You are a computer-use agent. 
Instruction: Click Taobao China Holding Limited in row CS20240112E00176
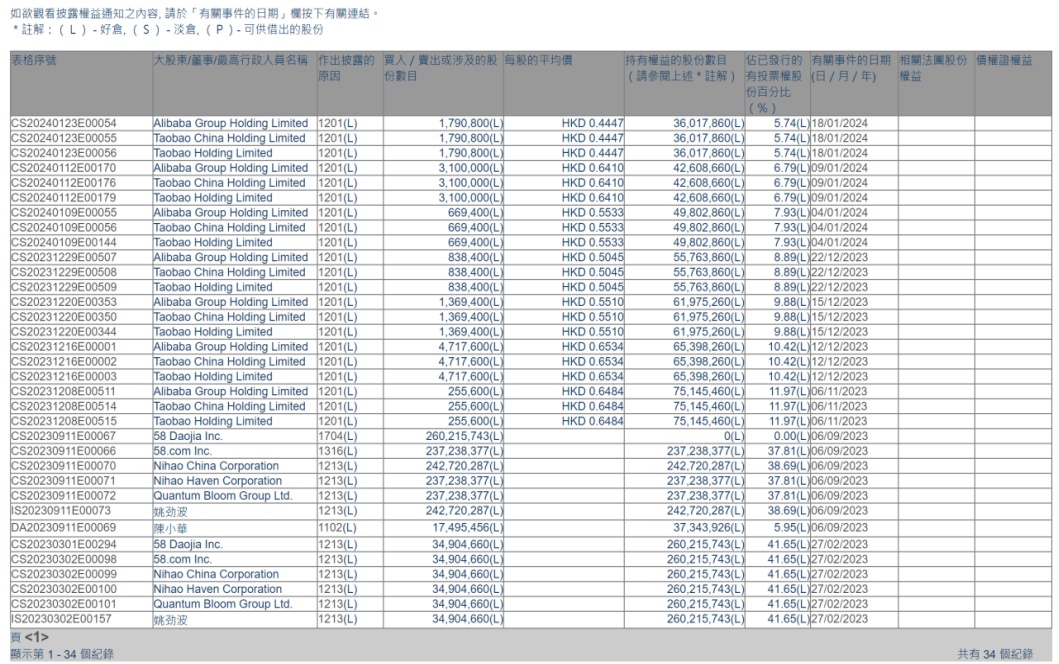click(x=229, y=182)
